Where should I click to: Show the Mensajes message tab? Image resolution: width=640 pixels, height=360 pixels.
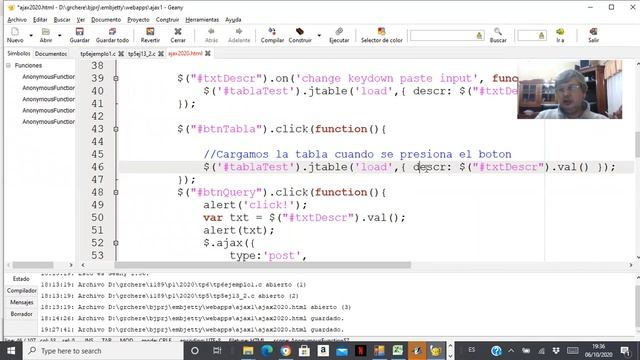(x=22, y=302)
